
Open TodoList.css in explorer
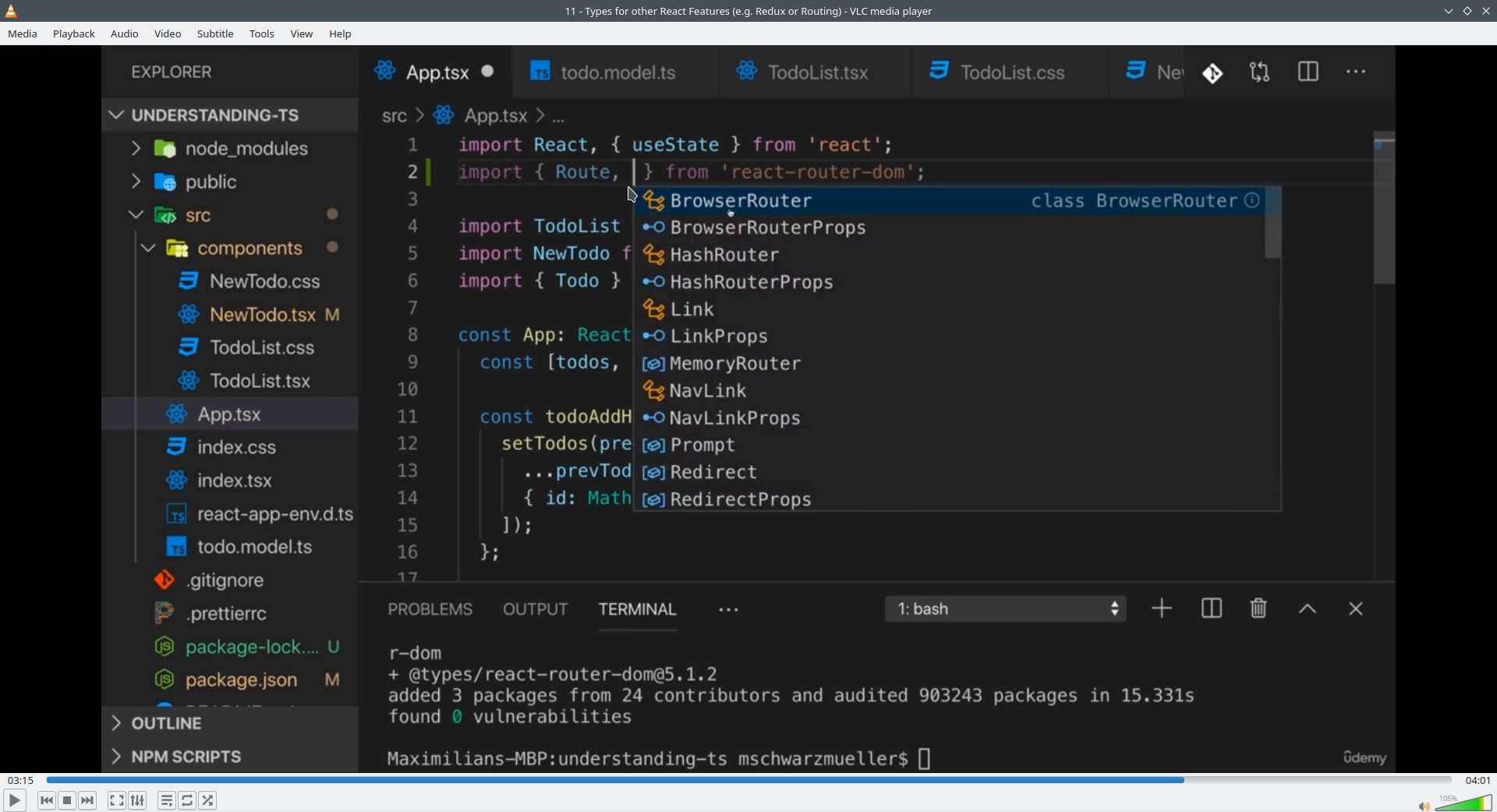[x=230, y=348]
